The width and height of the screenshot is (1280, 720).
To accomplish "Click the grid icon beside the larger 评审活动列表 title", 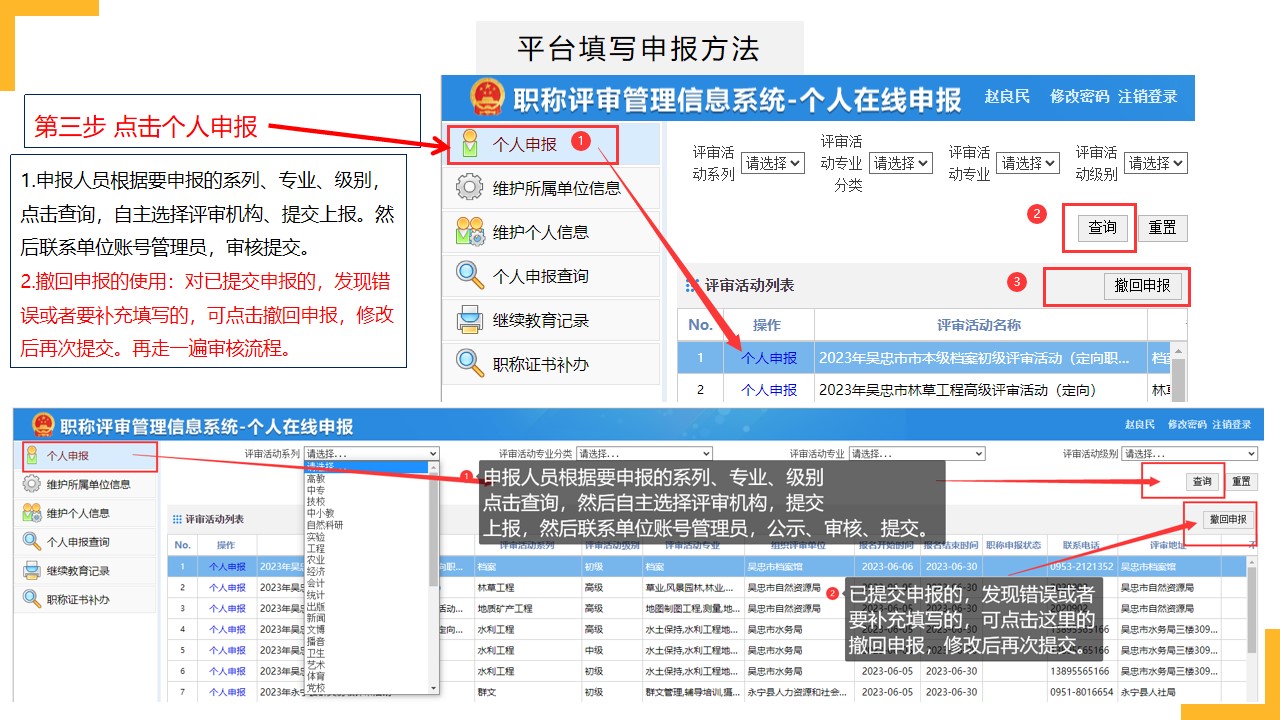I will click(690, 286).
